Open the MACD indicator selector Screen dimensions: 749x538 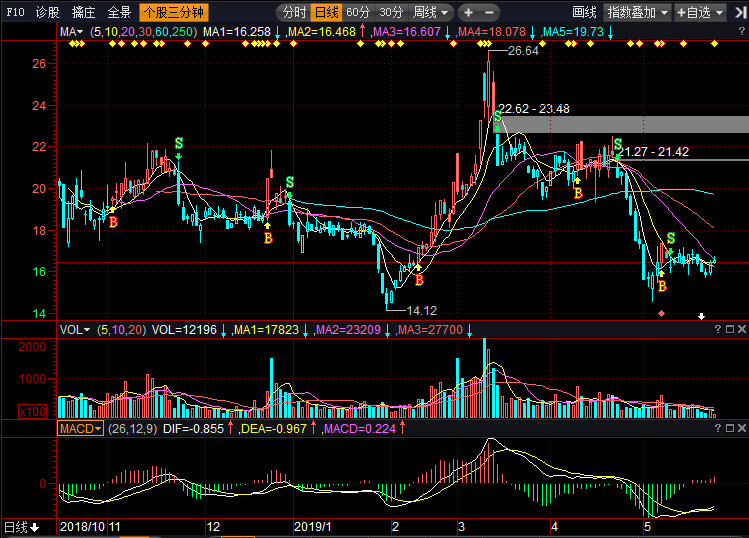coord(80,428)
